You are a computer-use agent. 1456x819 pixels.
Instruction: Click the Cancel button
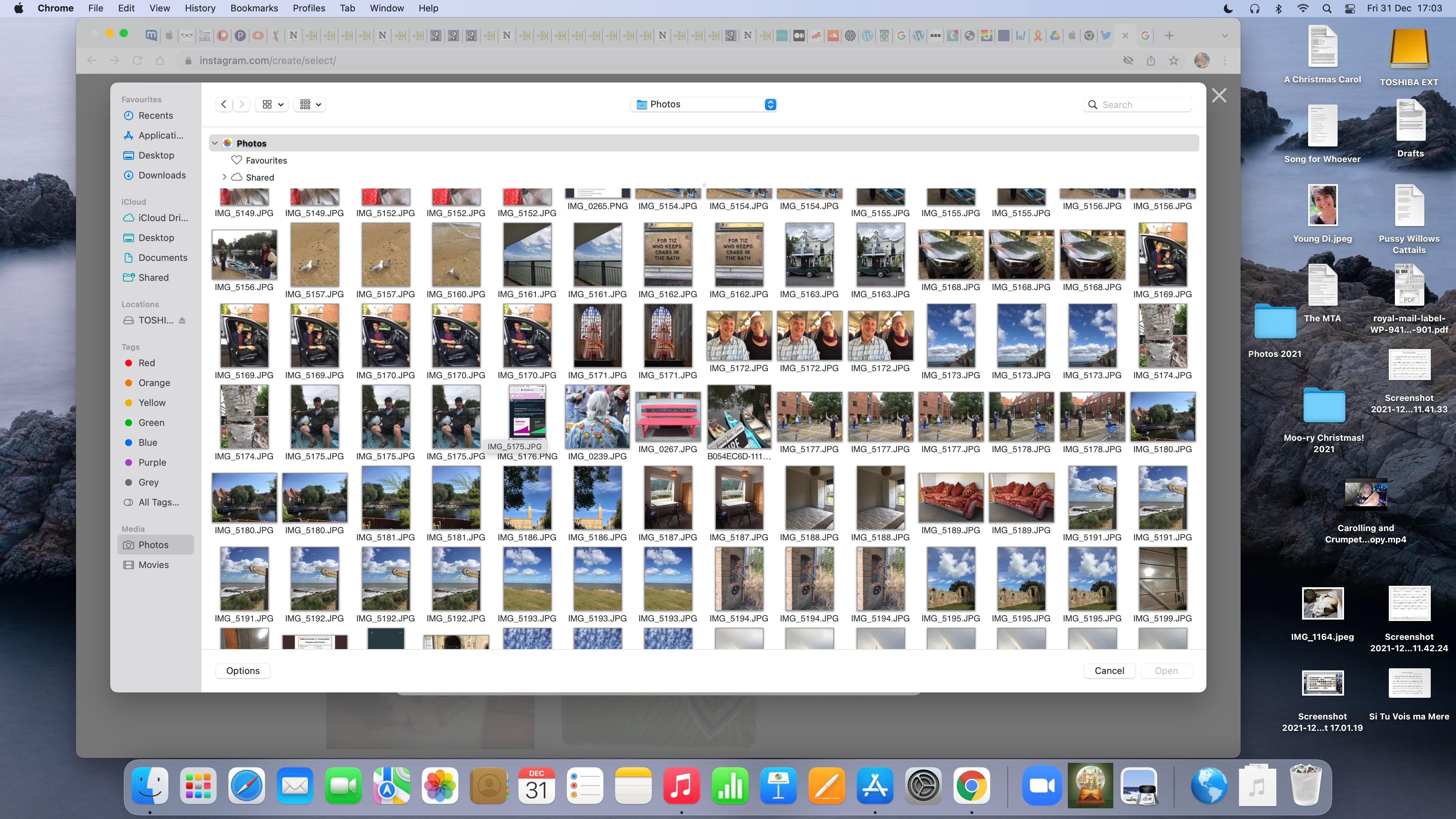click(1109, 670)
